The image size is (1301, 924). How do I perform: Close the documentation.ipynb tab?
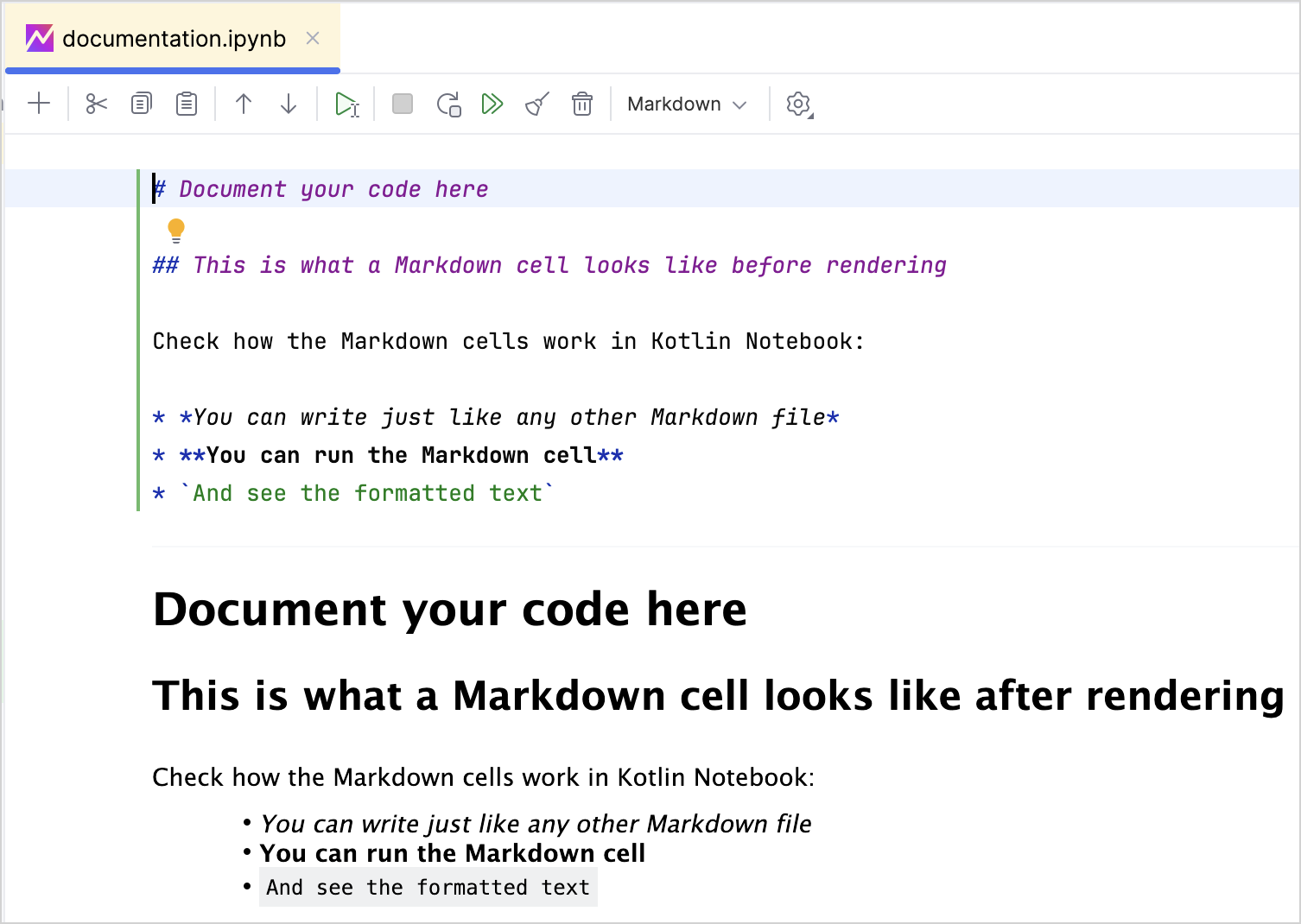[312, 38]
